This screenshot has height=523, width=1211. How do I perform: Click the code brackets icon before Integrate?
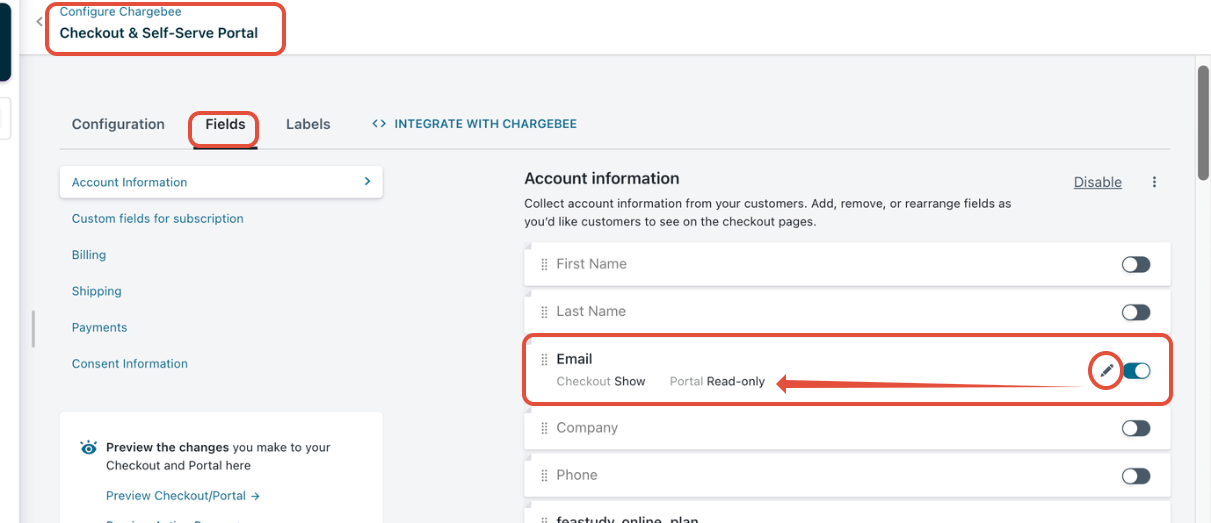[x=379, y=124]
